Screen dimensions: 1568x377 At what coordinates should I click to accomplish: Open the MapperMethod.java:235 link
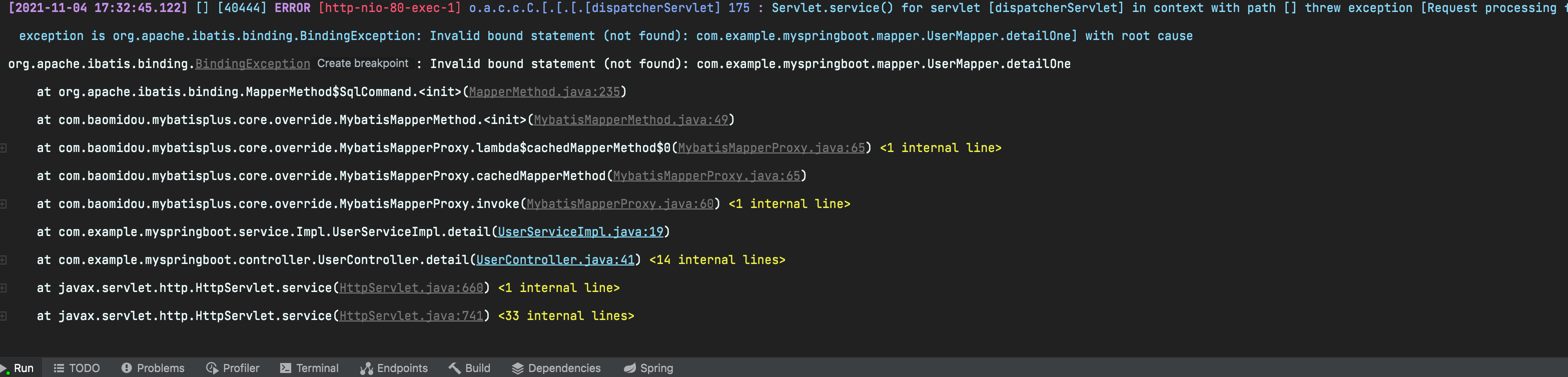coord(544,92)
